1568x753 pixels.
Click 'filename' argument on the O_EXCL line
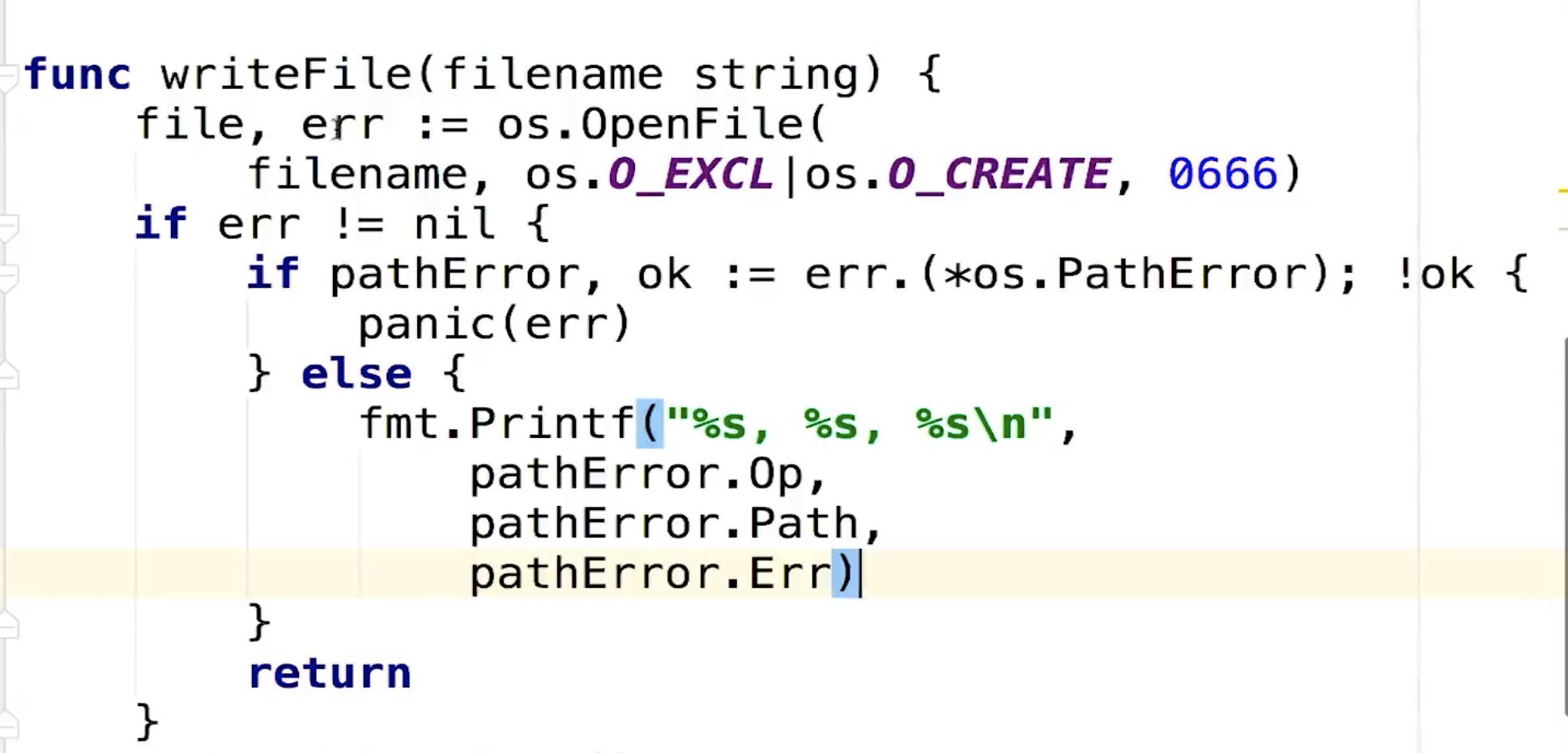point(357,176)
